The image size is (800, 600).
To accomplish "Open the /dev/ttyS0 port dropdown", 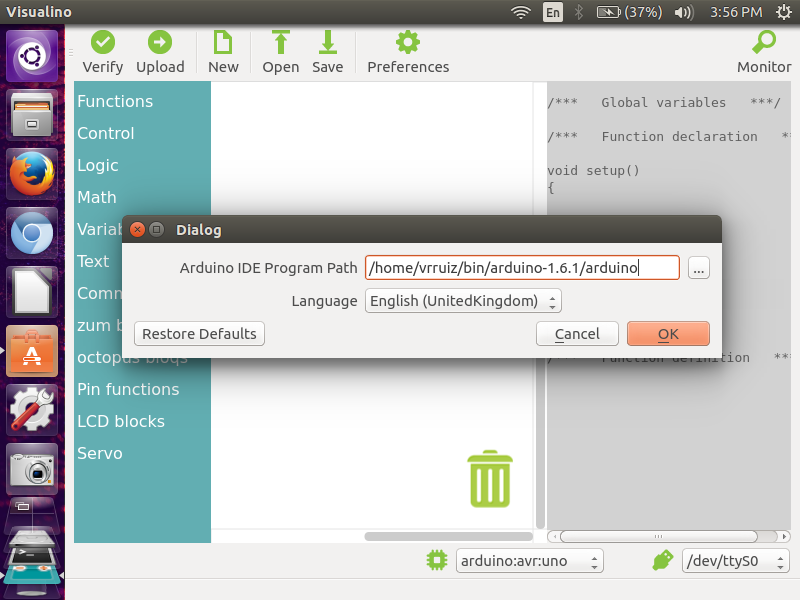I will (x=736, y=561).
